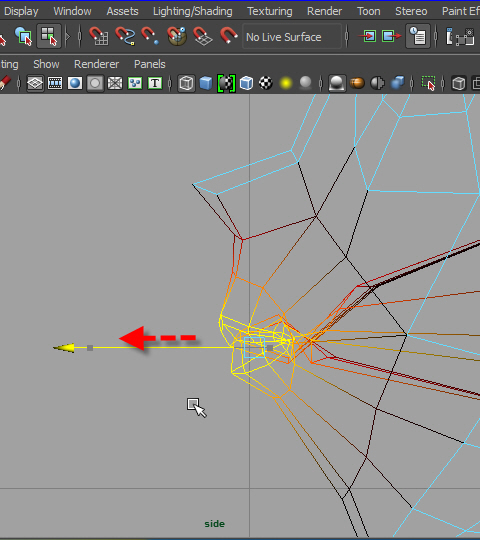Image resolution: width=480 pixels, height=540 pixels.
Task: Click the Isolate select icon
Action: pos(428,83)
